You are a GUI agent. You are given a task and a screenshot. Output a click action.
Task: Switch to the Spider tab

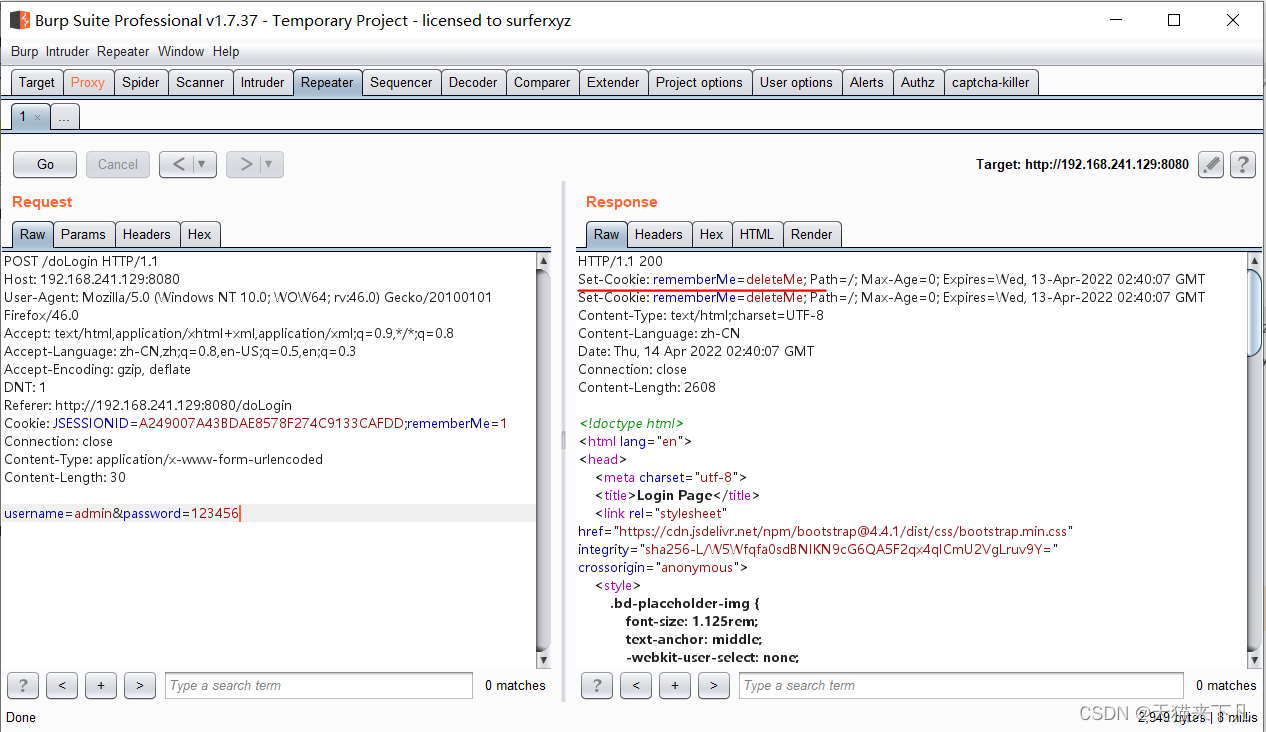point(141,82)
